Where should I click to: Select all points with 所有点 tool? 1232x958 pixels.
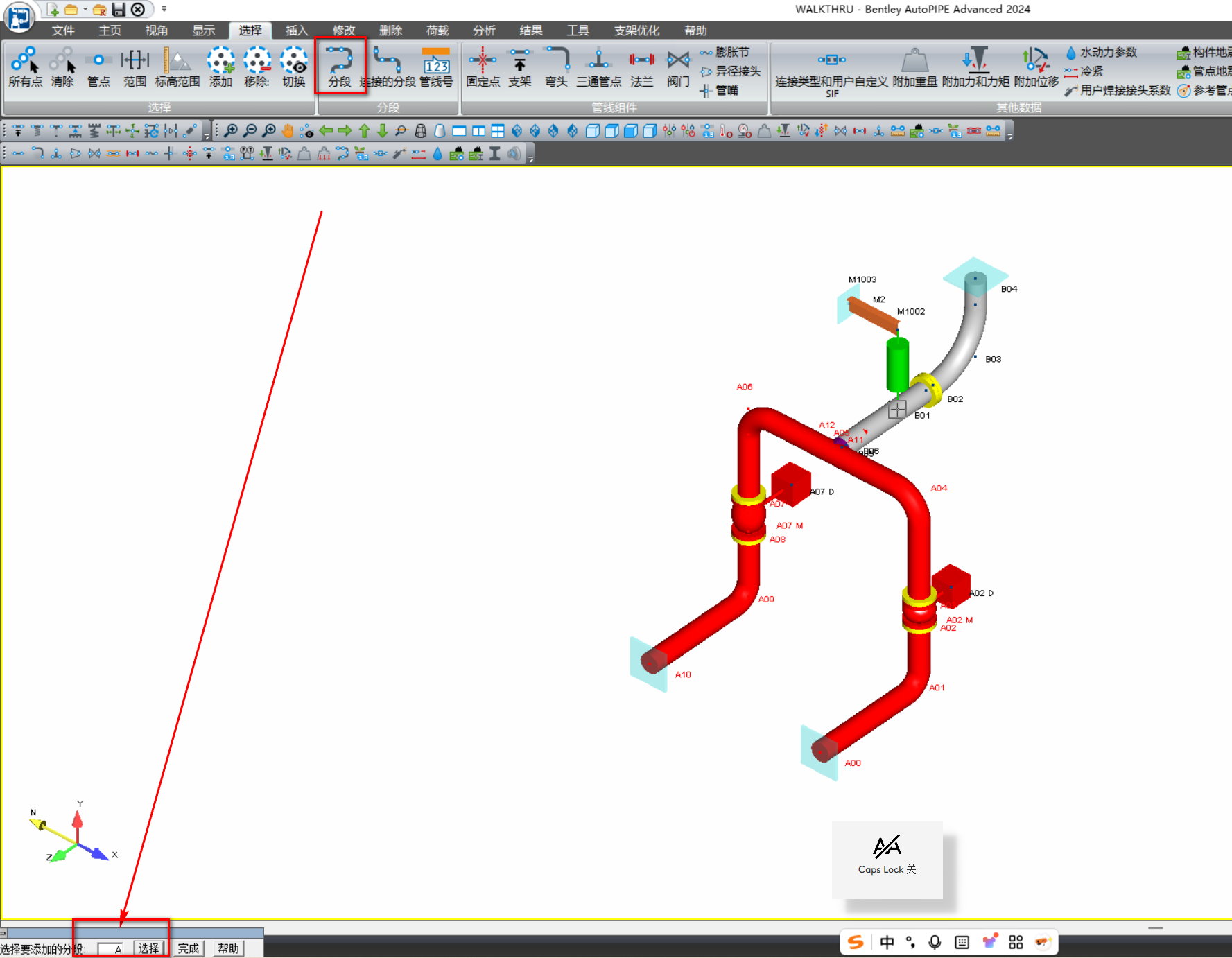pyautogui.click(x=25, y=67)
